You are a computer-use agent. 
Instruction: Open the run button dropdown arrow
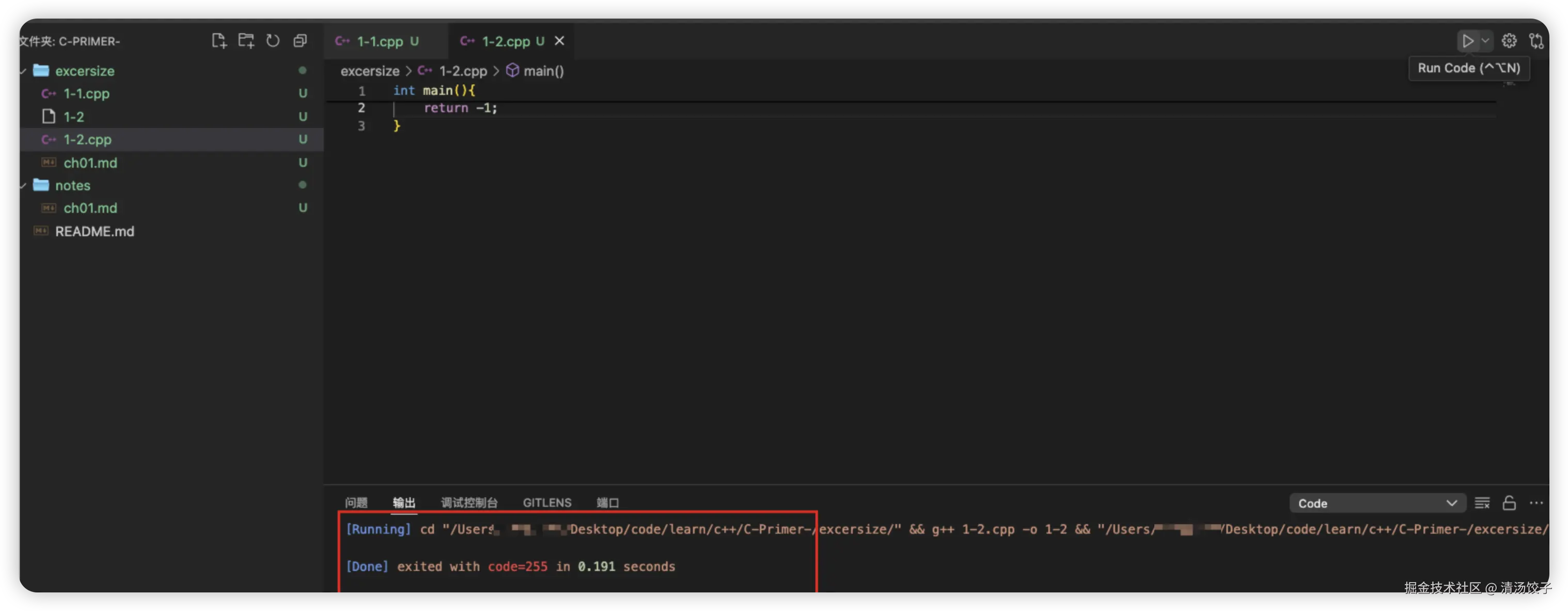[1485, 41]
